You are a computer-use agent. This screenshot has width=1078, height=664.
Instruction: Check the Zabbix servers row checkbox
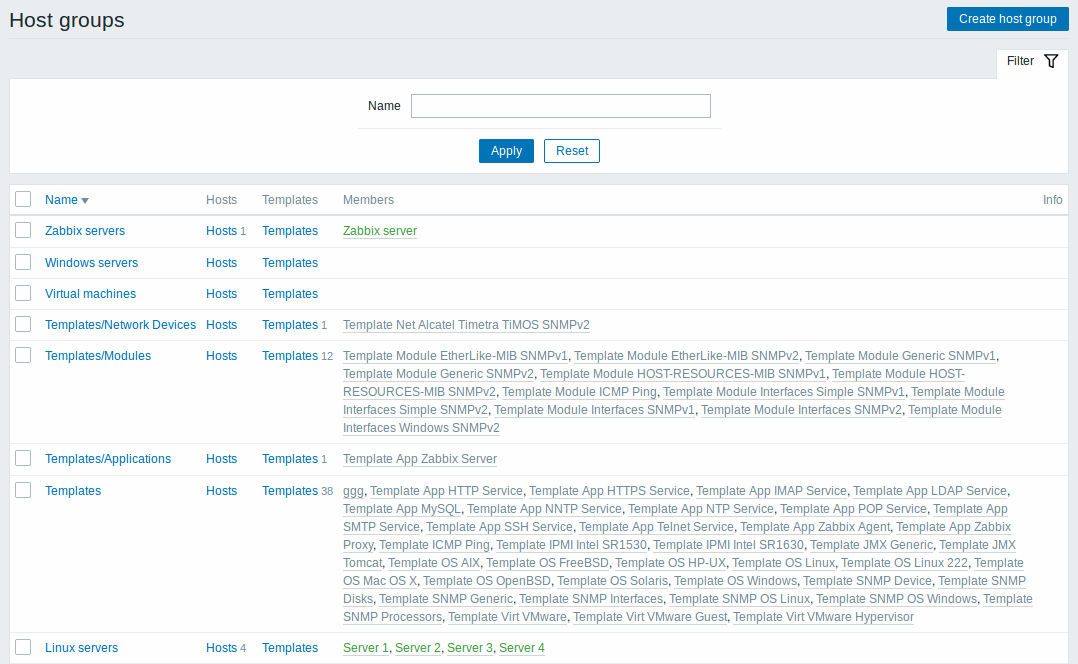click(x=23, y=230)
